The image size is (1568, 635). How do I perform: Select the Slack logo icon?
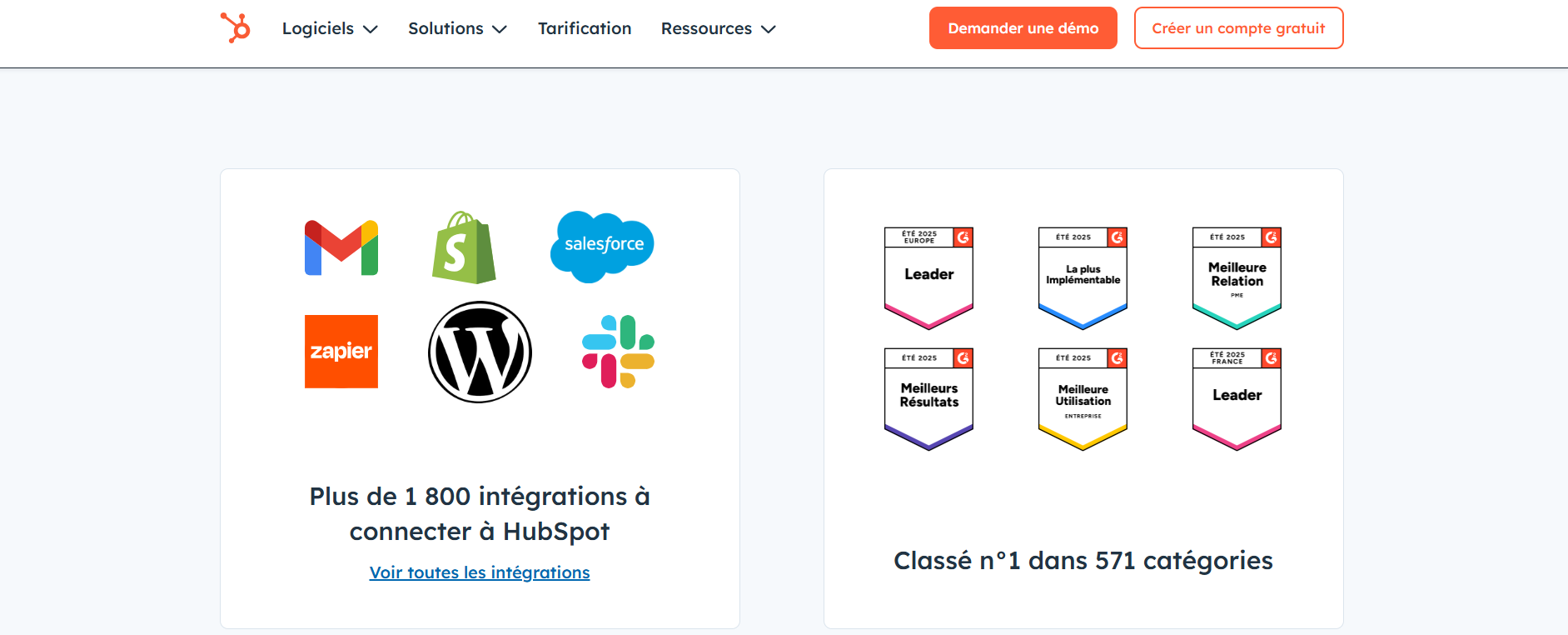[618, 352]
